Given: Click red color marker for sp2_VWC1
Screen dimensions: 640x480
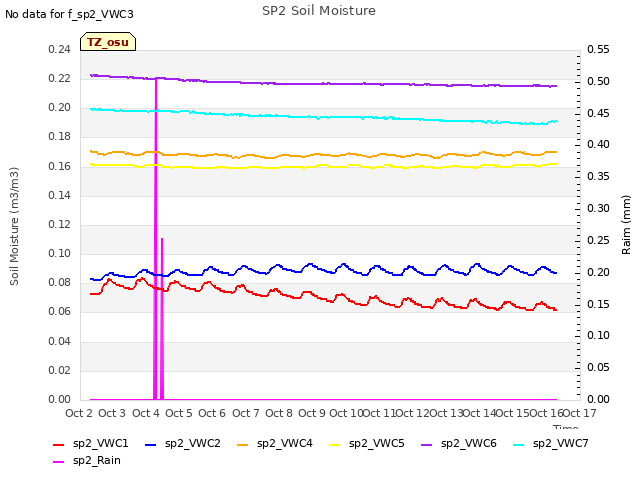Looking at the screenshot, I should click(59, 444).
